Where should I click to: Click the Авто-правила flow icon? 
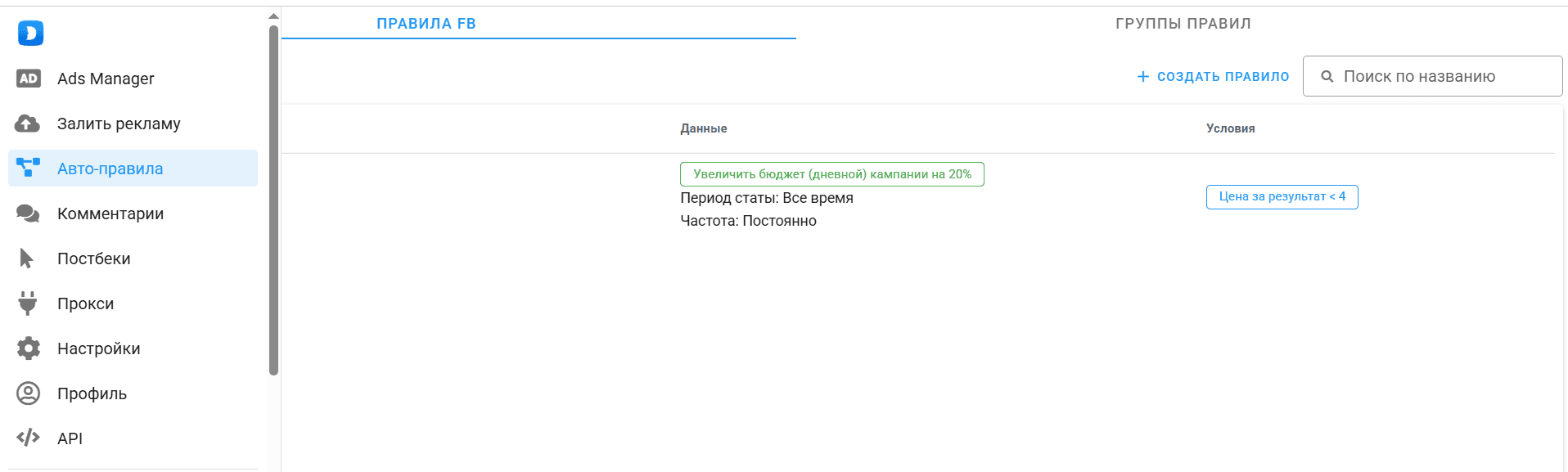coord(28,168)
